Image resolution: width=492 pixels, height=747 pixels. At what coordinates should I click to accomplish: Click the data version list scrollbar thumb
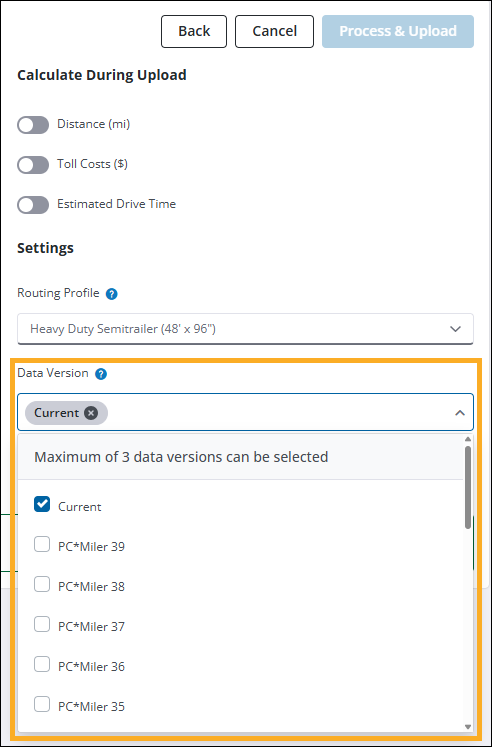tap(468, 487)
